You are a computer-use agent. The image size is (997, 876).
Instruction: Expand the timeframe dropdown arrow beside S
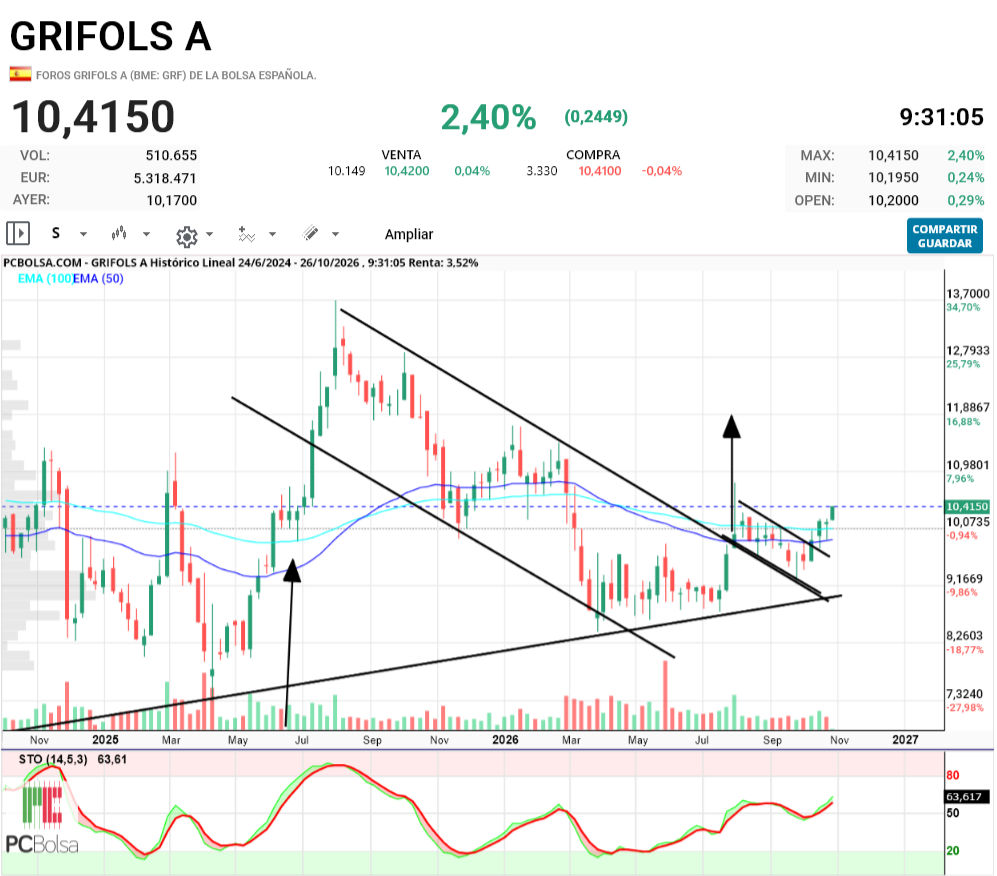click(83, 234)
